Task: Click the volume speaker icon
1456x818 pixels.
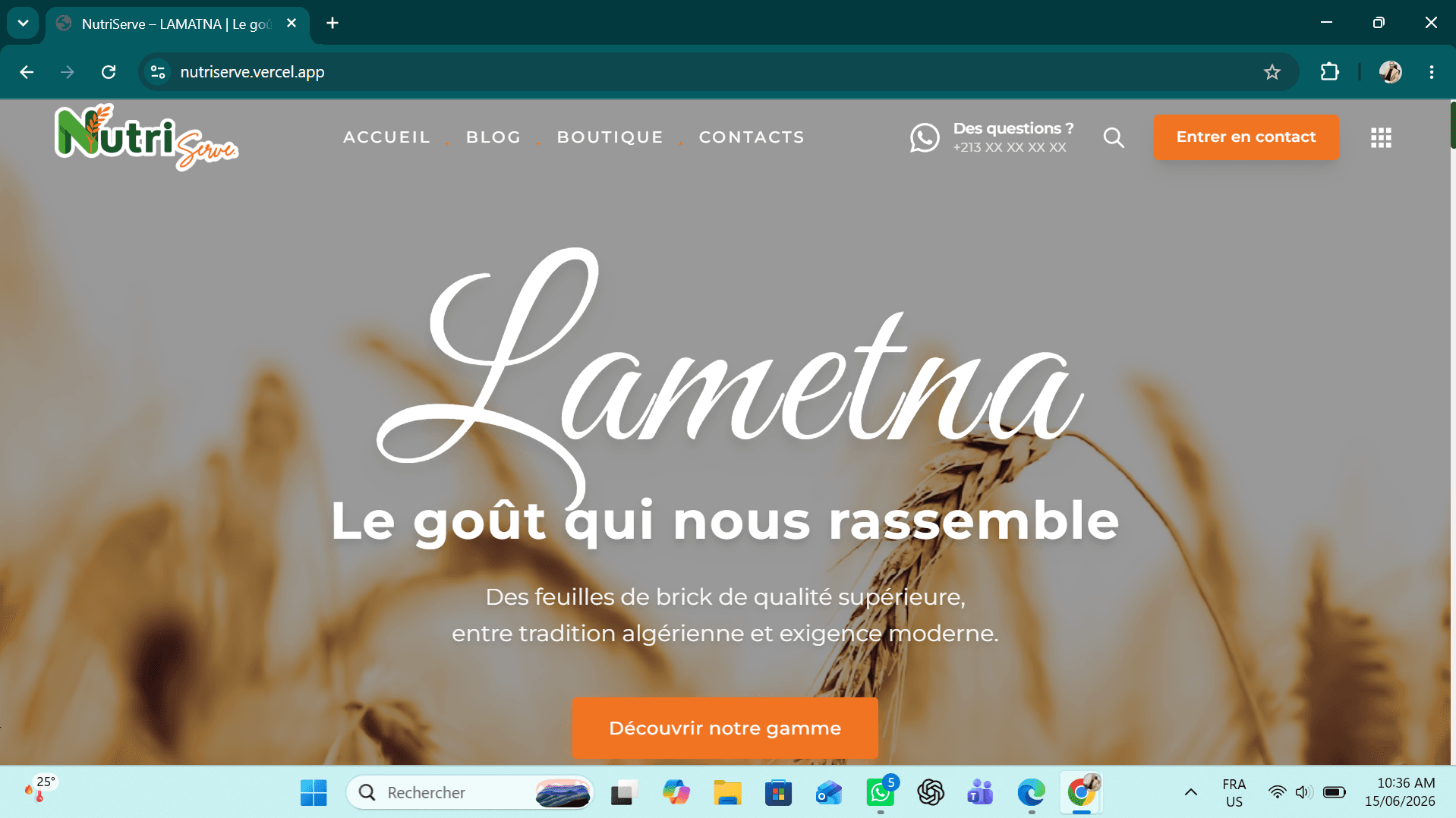Action: point(1304,793)
